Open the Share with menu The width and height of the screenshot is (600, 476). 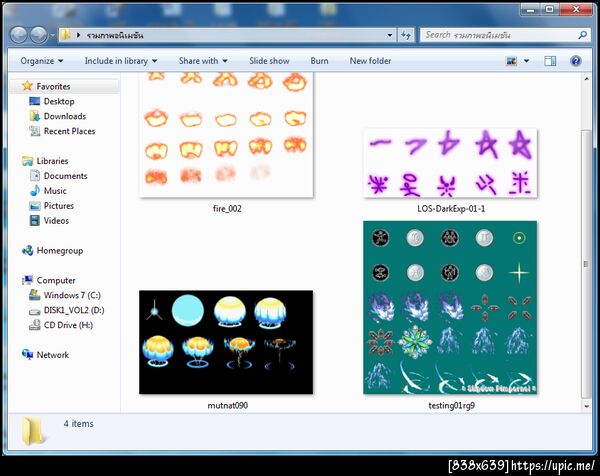coord(203,61)
